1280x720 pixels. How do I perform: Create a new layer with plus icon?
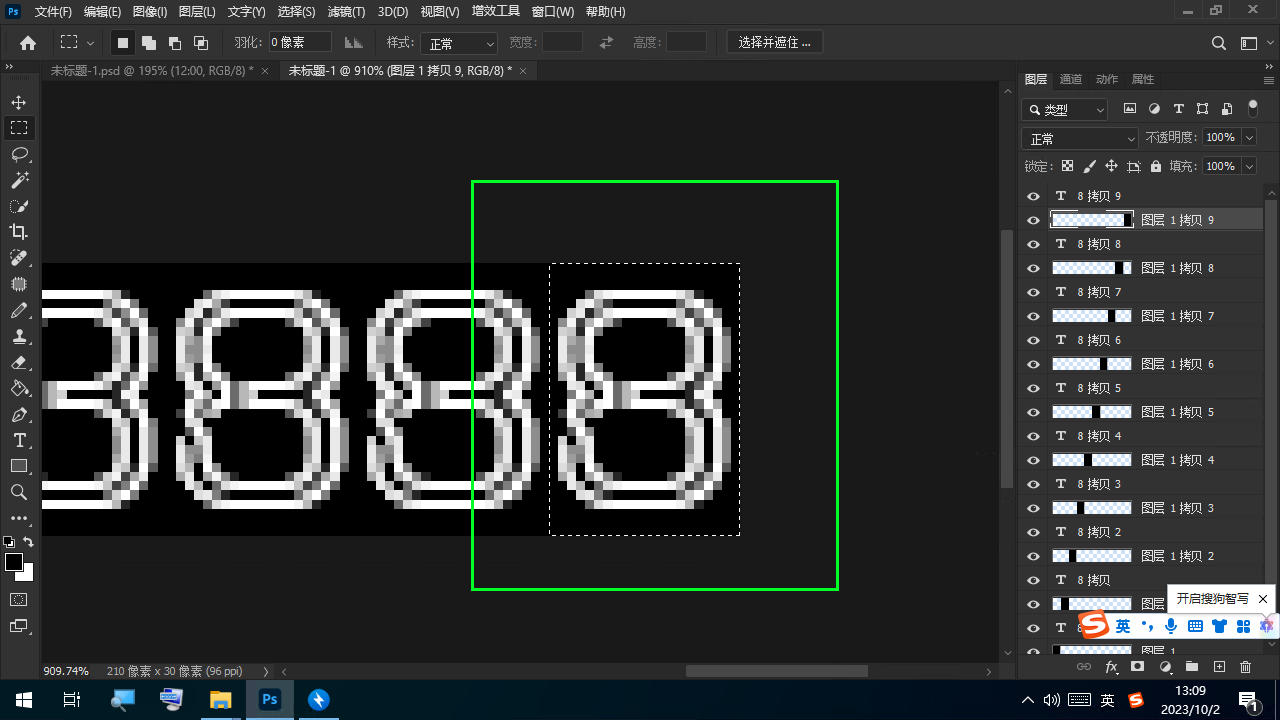[x=1219, y=666]
